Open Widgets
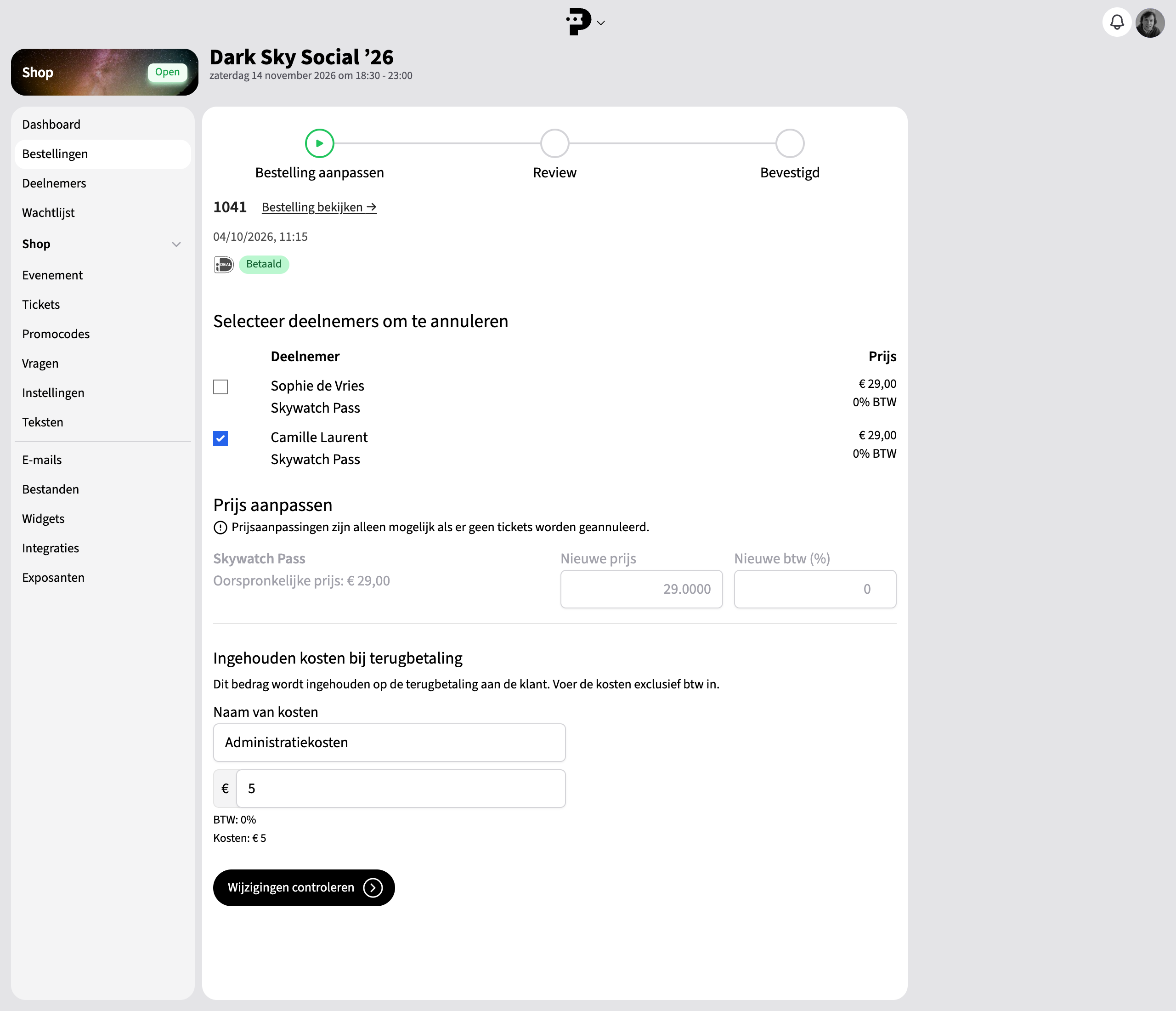 [x=103, y=519]
